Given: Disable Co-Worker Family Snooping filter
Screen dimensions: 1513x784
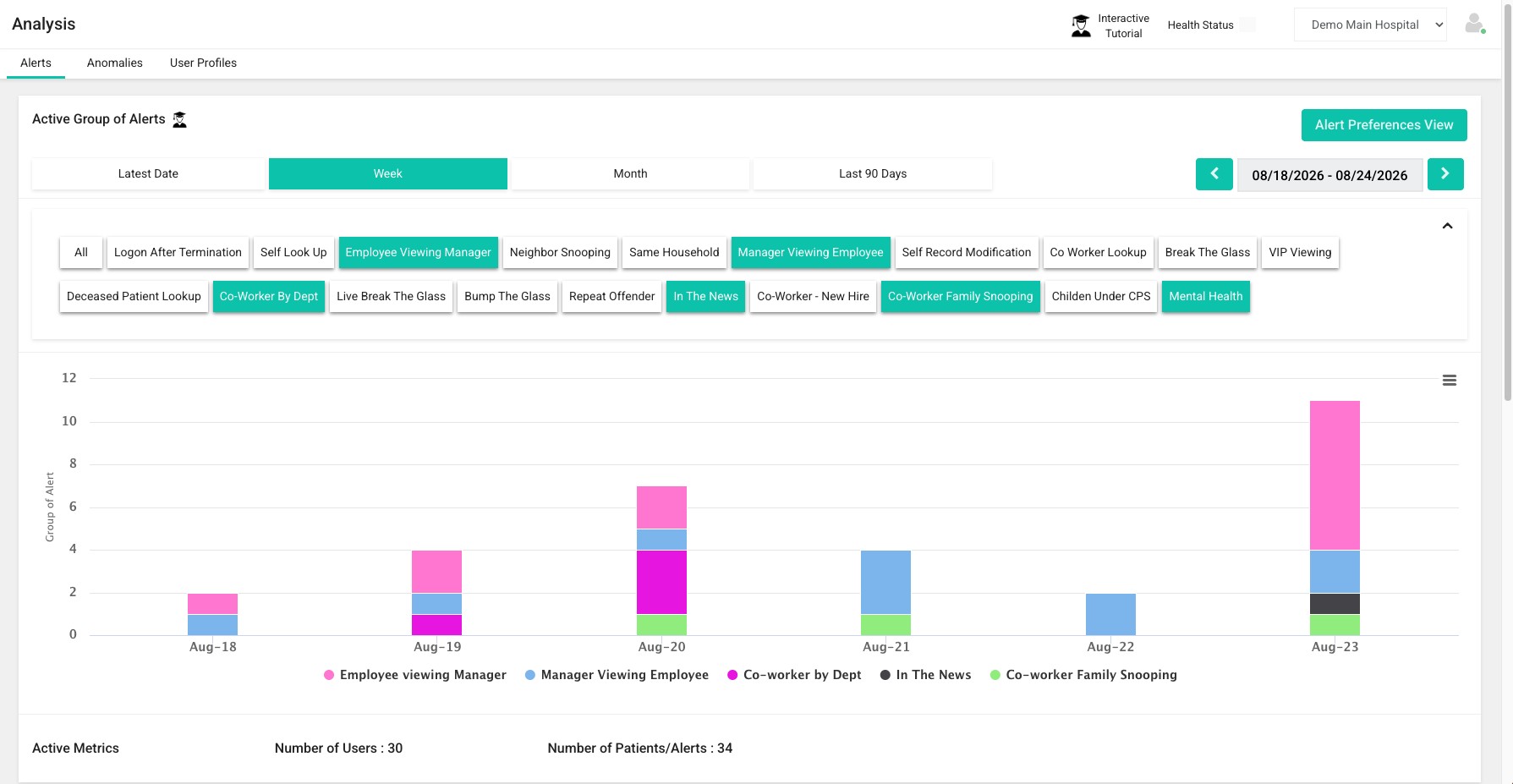Looking at the screenshot, I should click(x=960, y=296).
